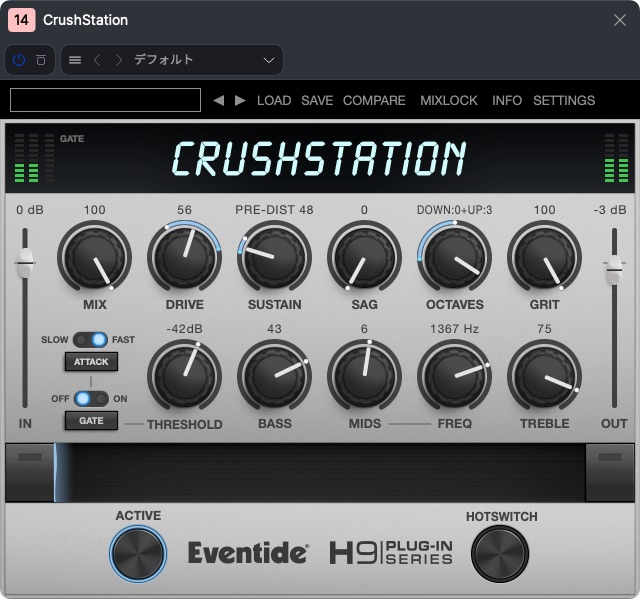Click the DRIVE knob

(x=184, y=257)
